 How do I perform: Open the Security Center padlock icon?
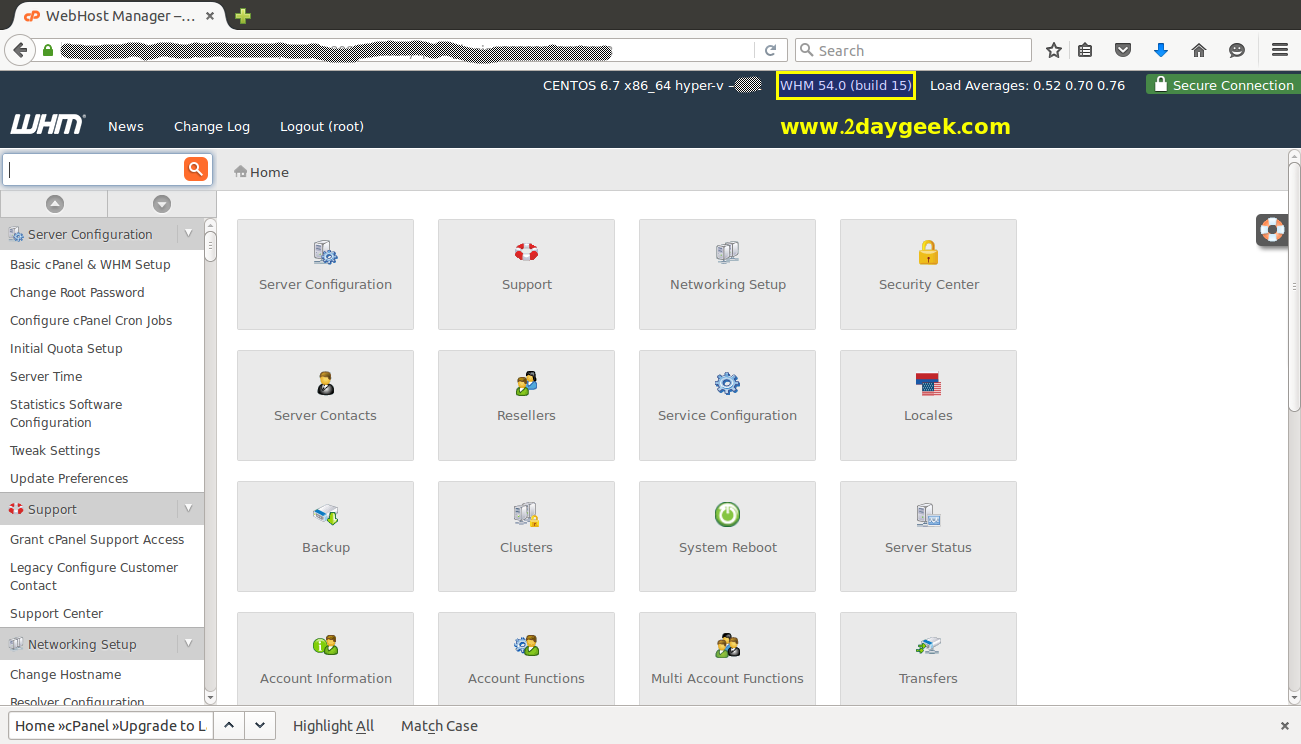pos(928,252)
